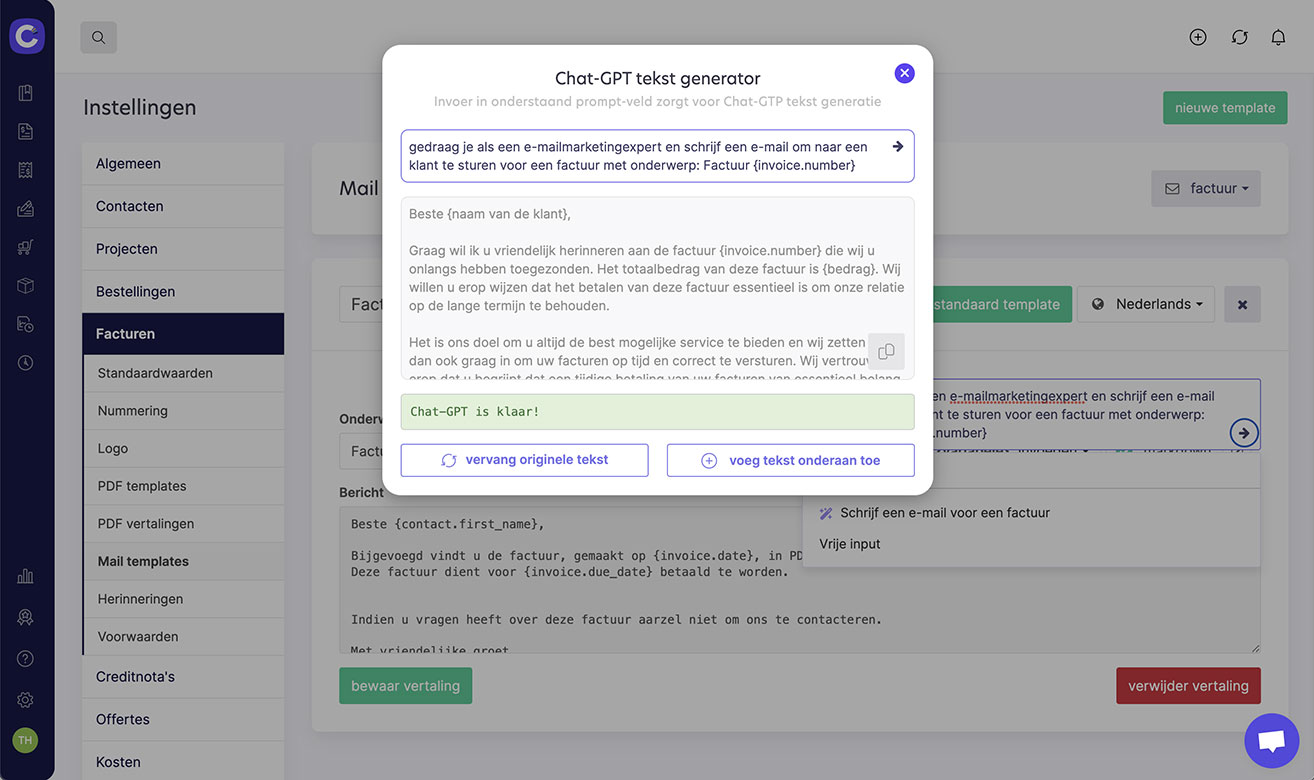Click the plus circle icon in header
1314x780 pixels.
[x=1198, y=37]
